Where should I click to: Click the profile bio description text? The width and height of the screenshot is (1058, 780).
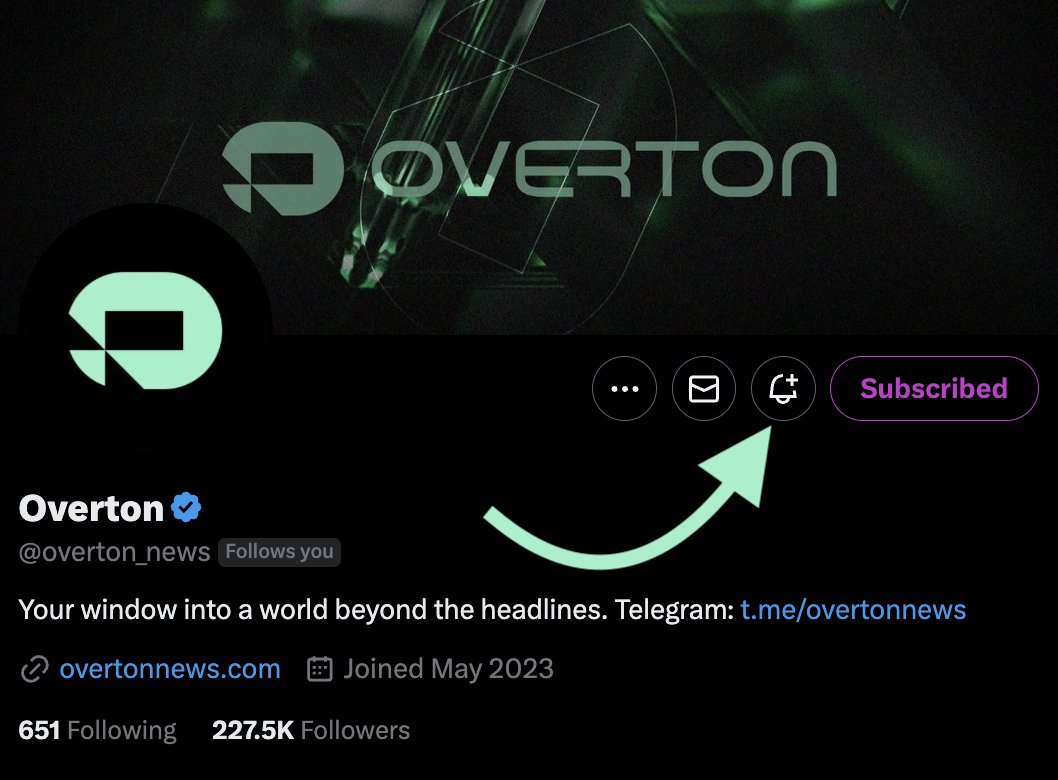[492, 610]
